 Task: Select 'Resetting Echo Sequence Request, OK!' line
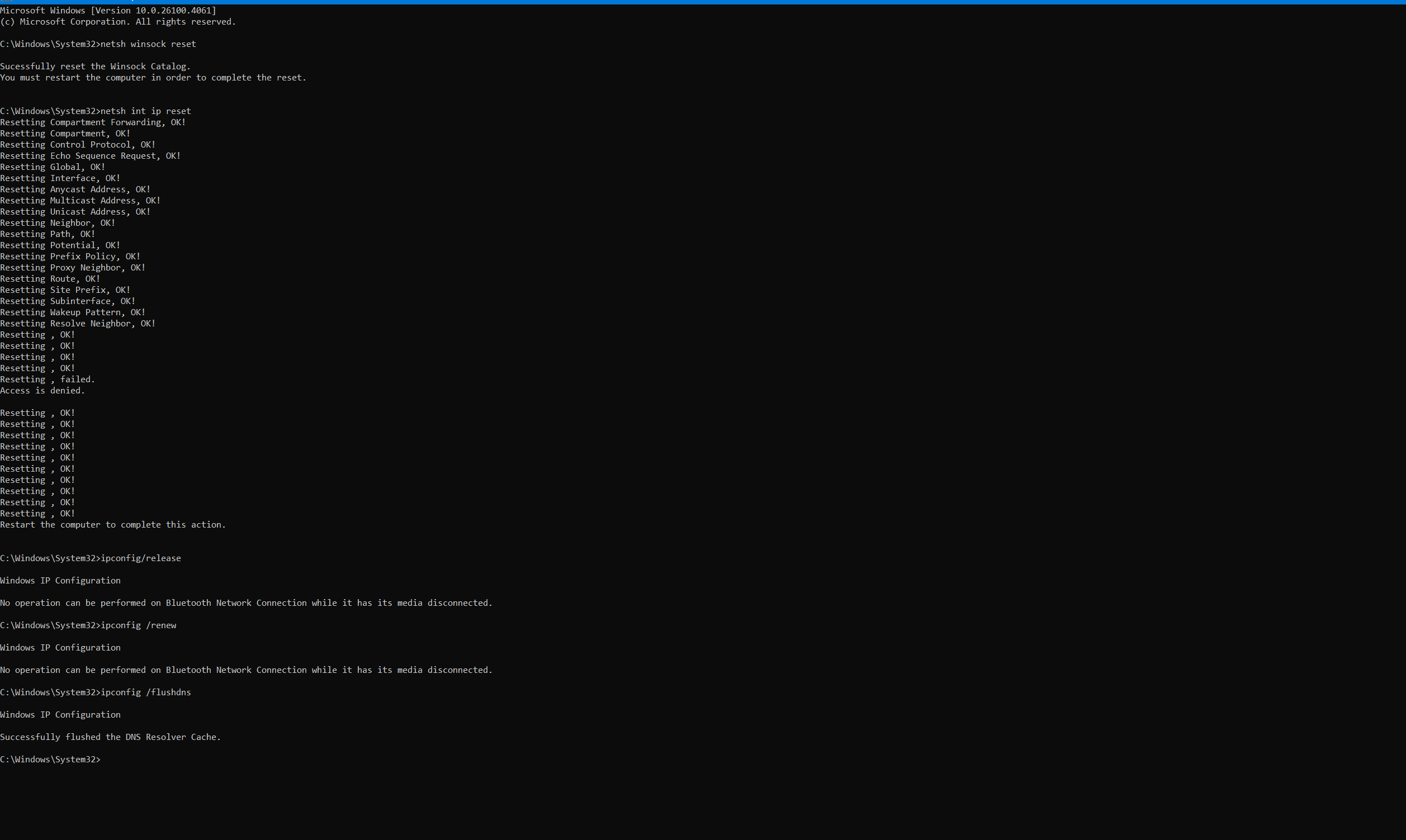[91, 156]
